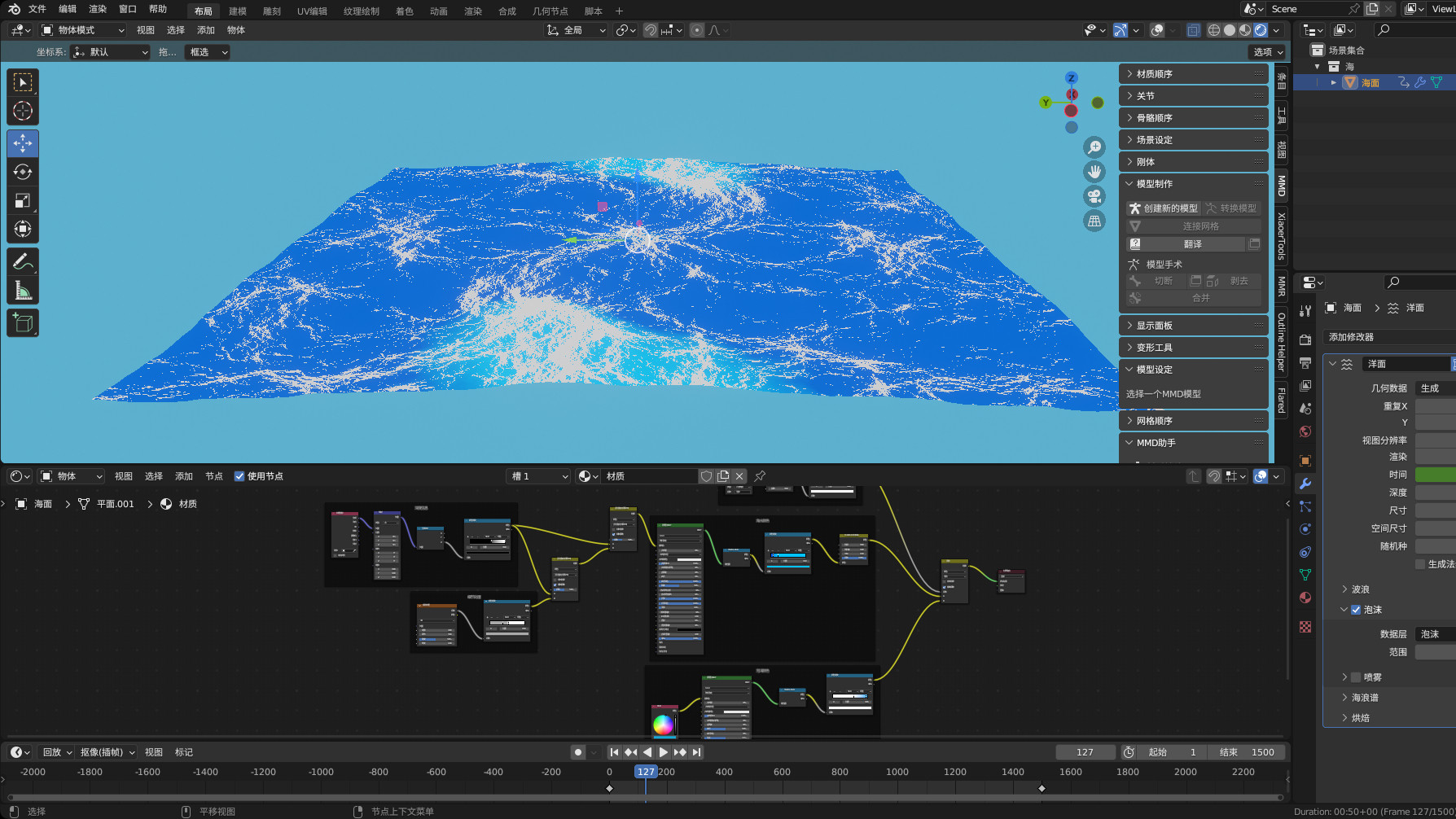Screen dimensions: 1456x819
Task: Open the 物体模式 mode dropdown
Action: [83, 30]
